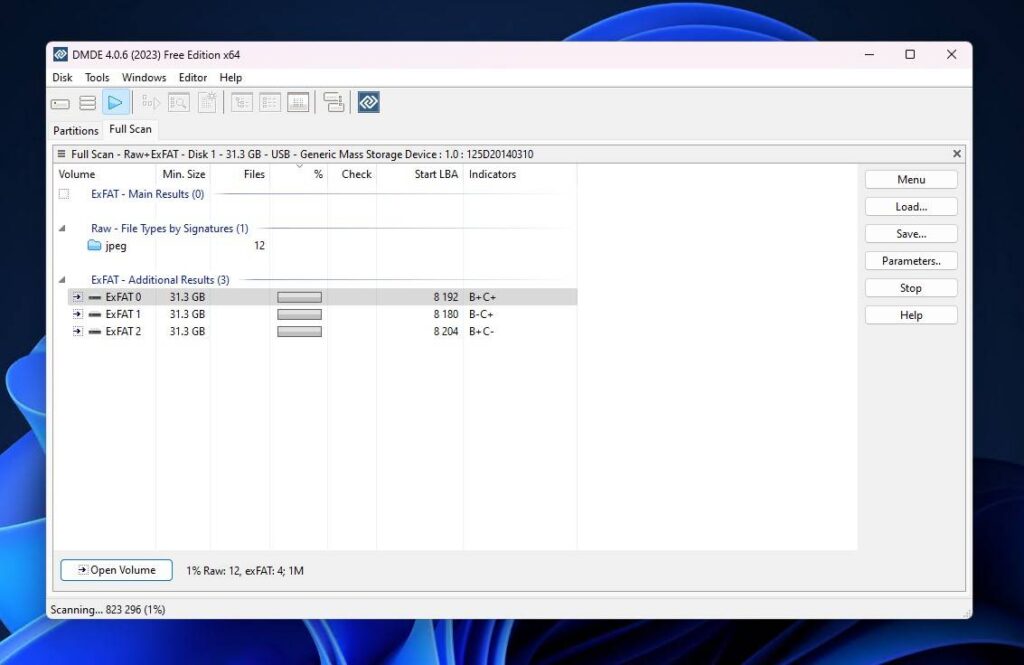
Task: Click the linked panels icon before DMDE logo
Action: (x=333, y=102)
